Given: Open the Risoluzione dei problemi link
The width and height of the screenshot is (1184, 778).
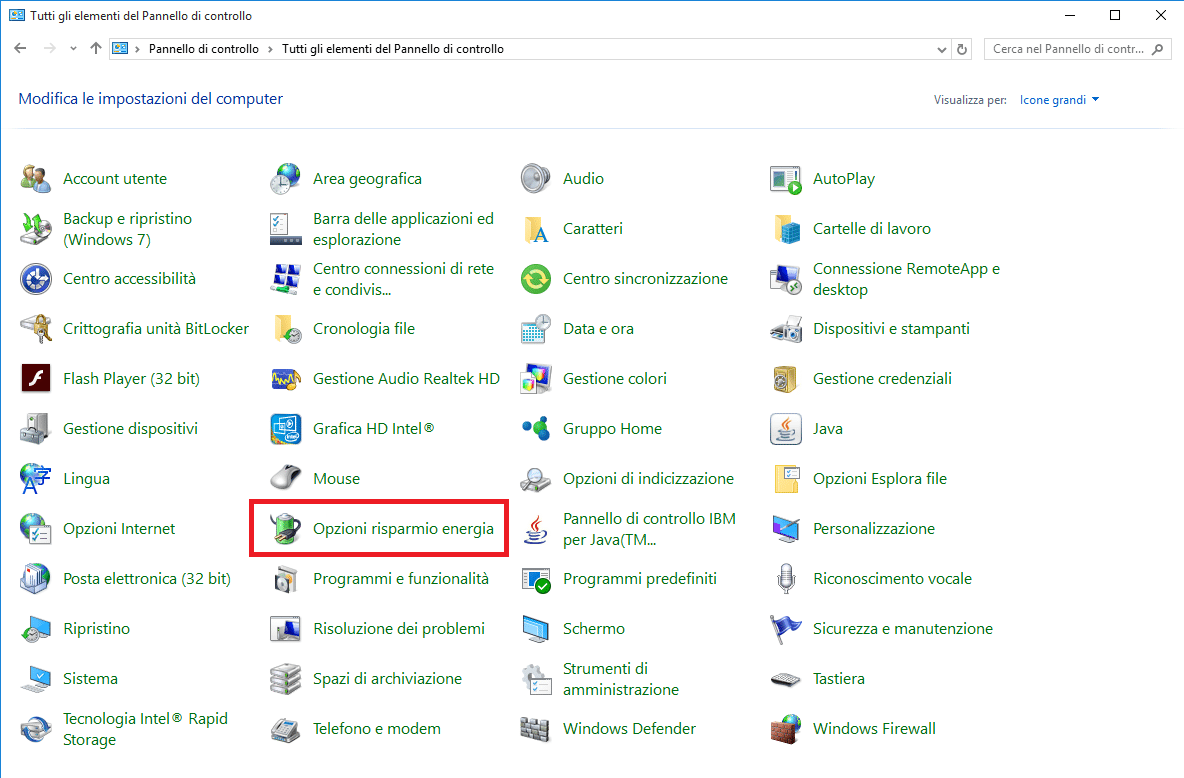Looking at the screenshot, I should (x=399, y=628).
